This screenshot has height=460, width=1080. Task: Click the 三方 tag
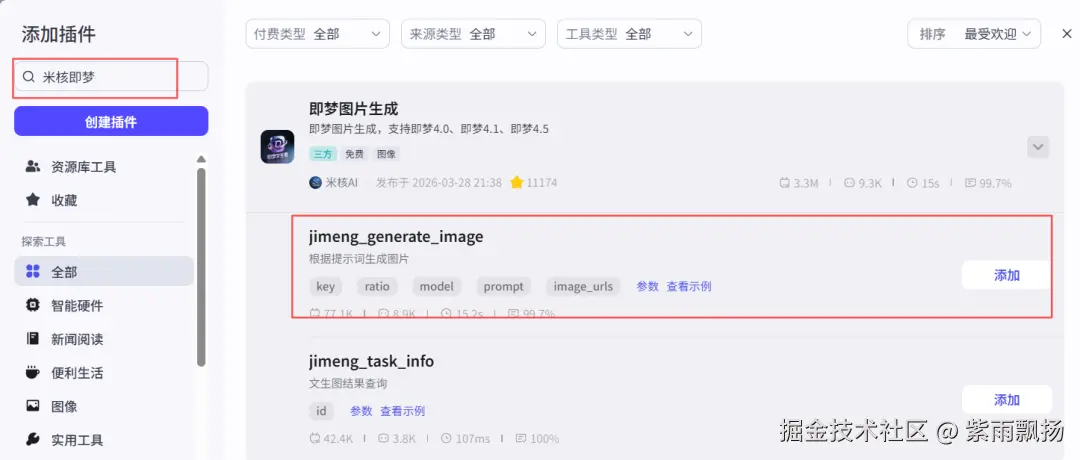pos(322,154)
